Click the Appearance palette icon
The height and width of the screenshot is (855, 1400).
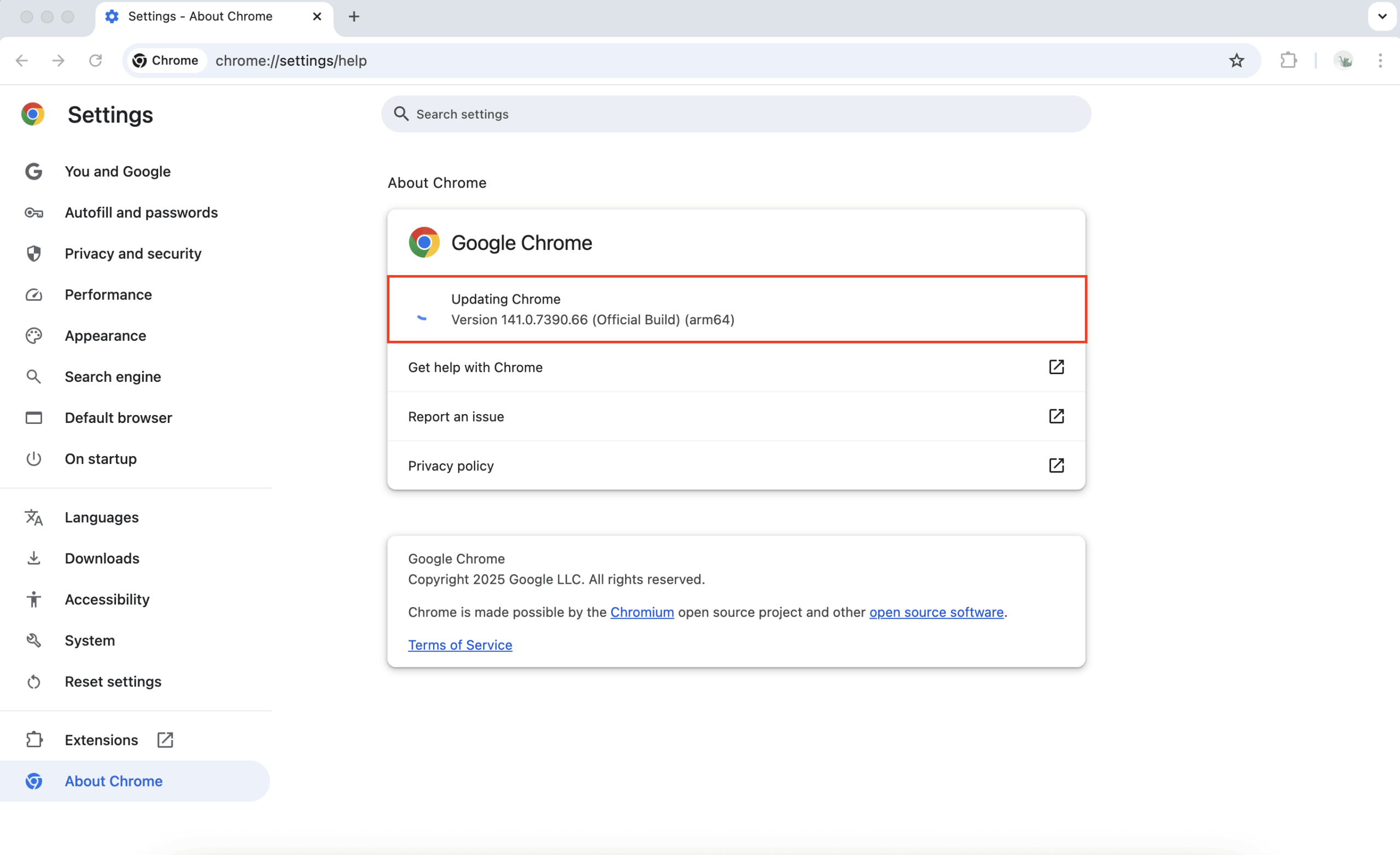(33, 335)
